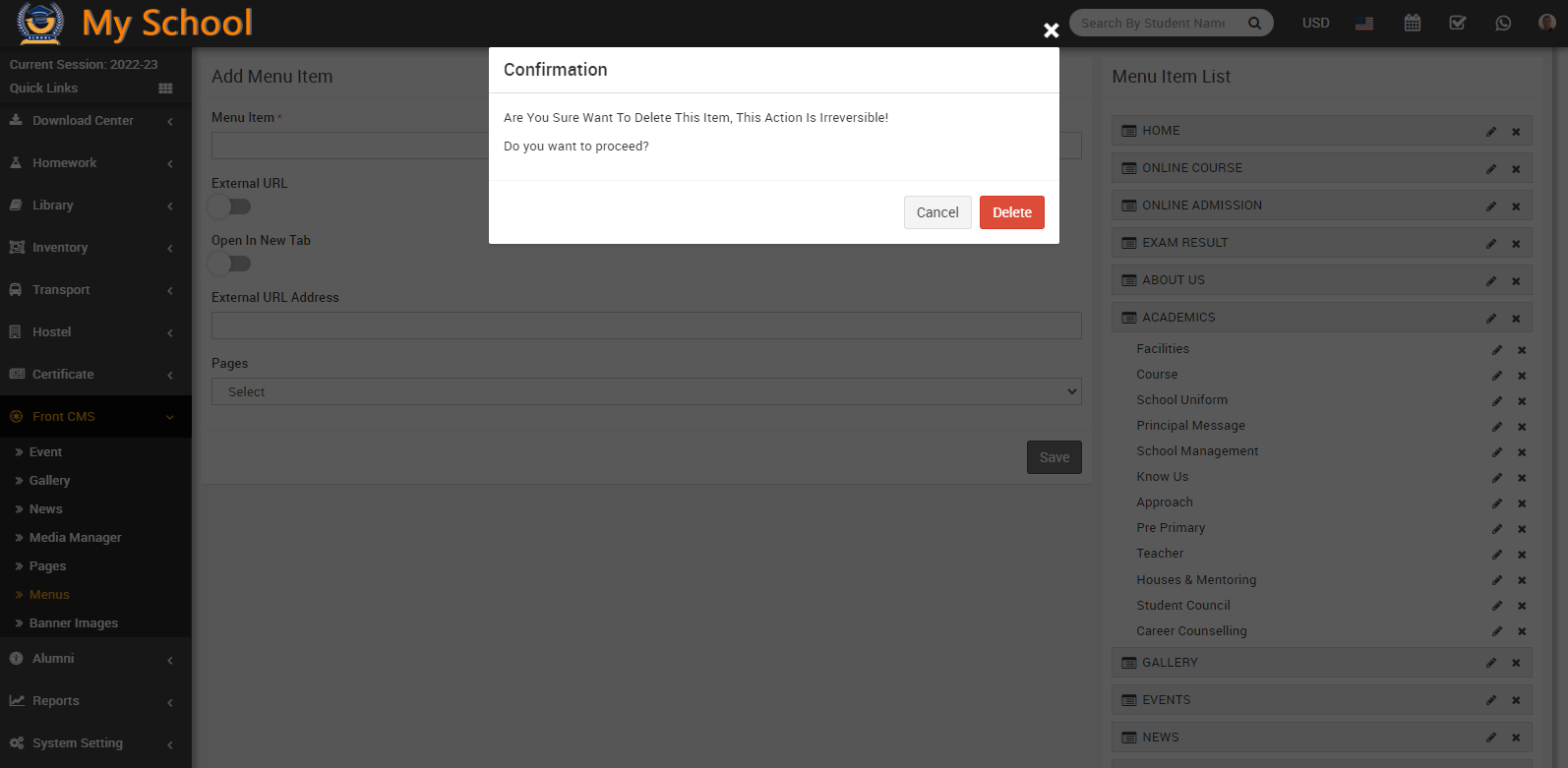The image size is (1568, 768).
Task: Click the US flag language icon
Action: (1364, 23)
